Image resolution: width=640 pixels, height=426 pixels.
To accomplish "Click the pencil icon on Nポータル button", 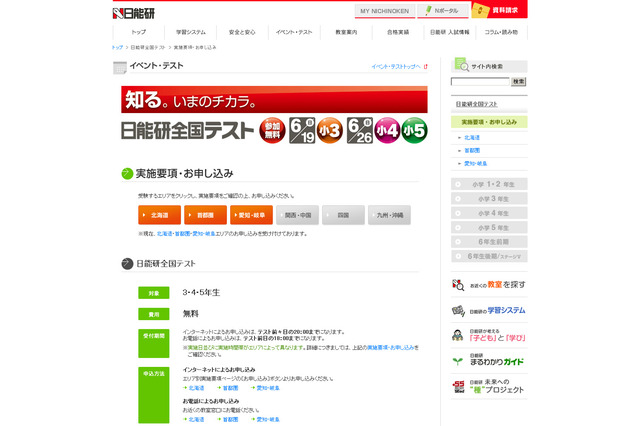I will coord(428,10).
